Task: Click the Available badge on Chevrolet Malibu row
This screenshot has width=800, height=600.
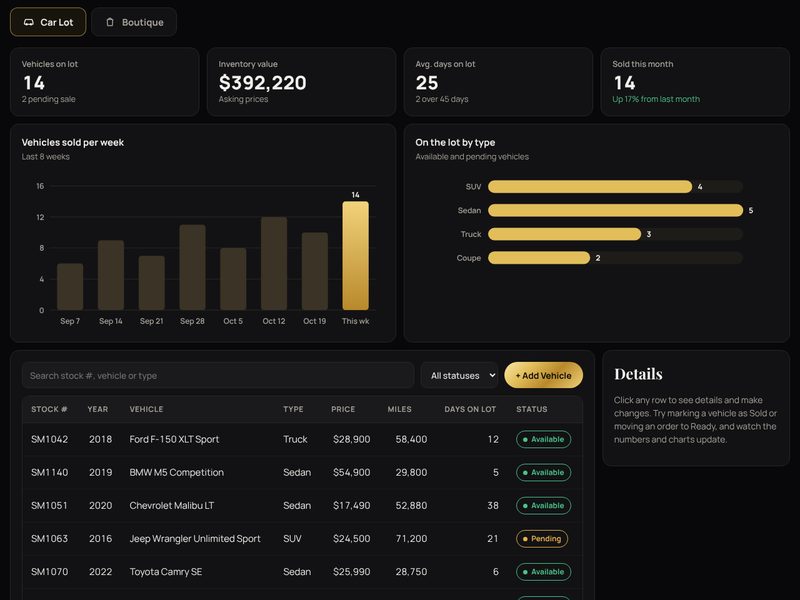Action: pyautogui.click(x=543, y=506)
